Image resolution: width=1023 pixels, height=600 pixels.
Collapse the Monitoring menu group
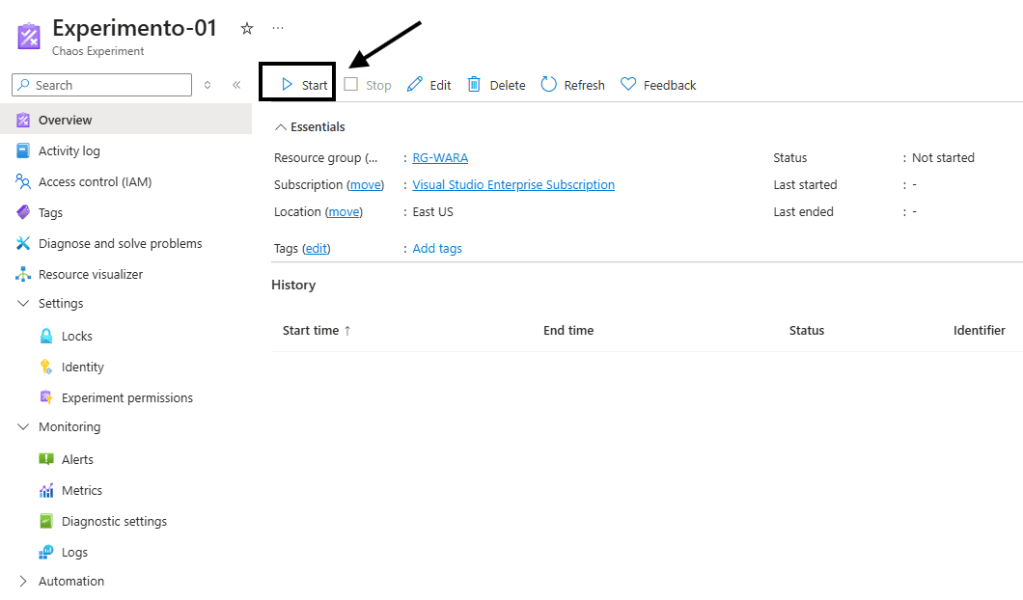pyautogui.click(x=24, y=427)
